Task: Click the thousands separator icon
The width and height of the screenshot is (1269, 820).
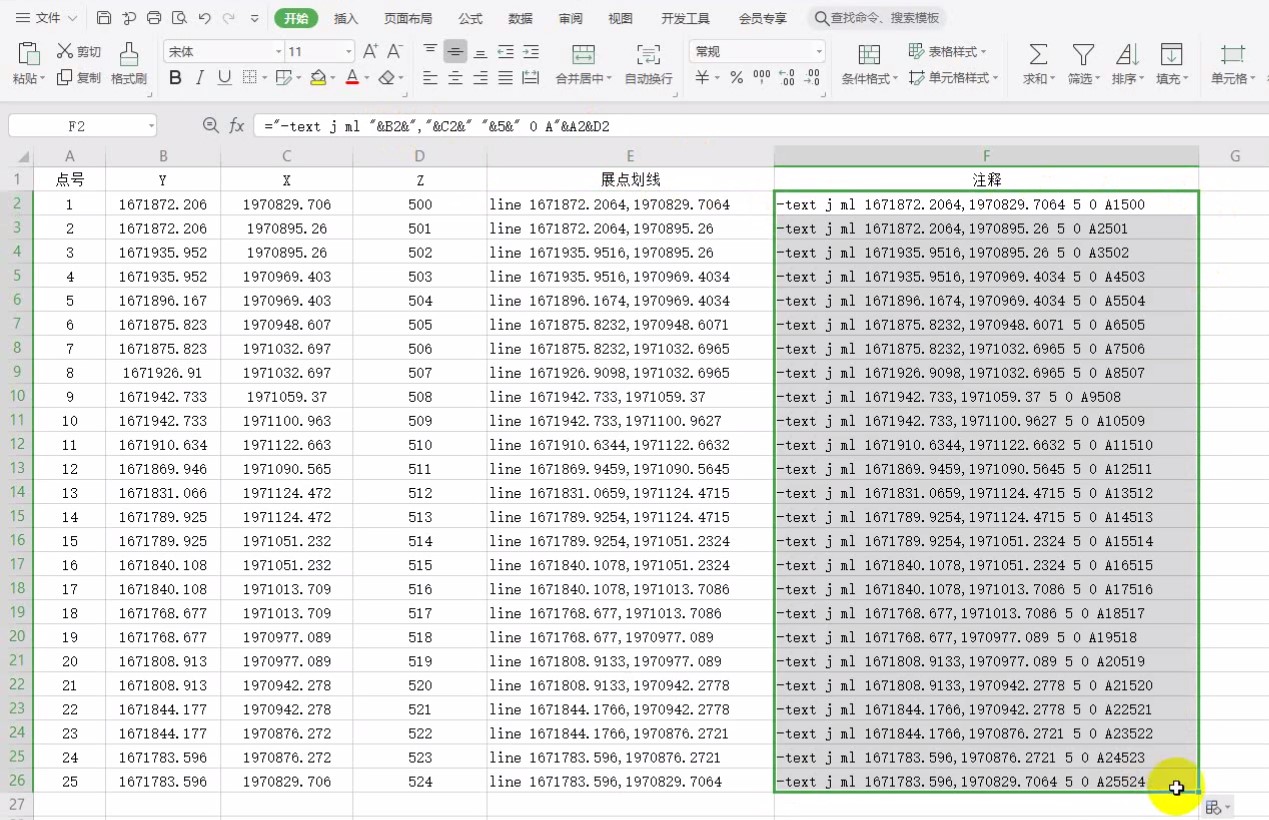Action: coord(761,77)
